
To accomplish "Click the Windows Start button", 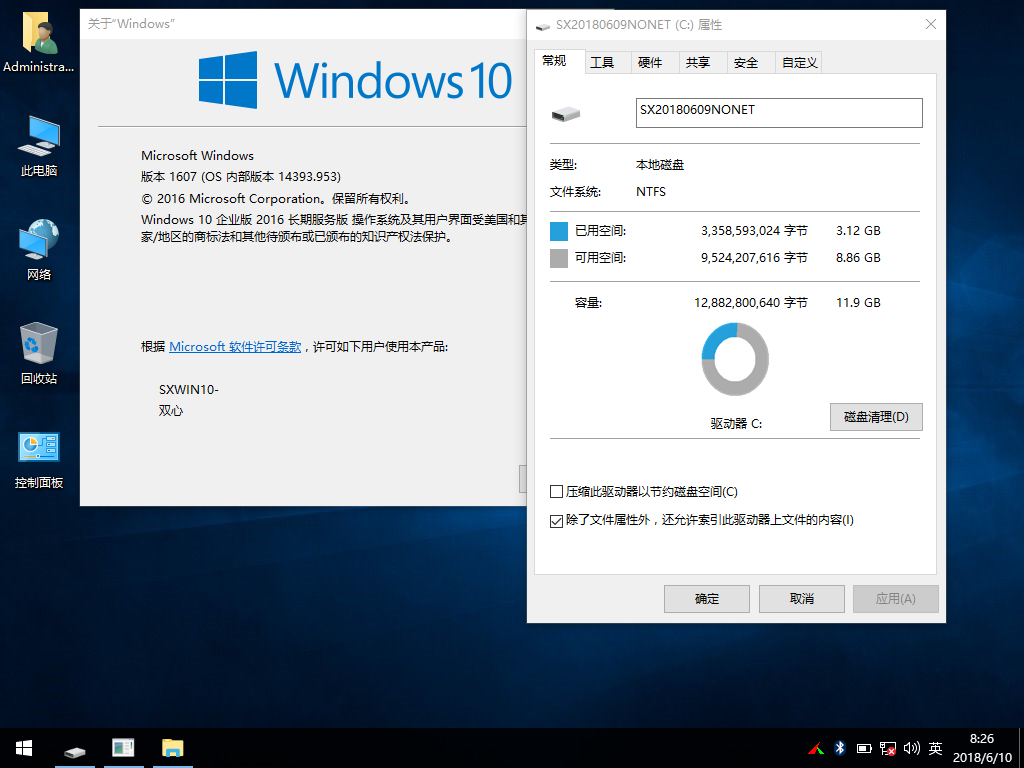I will [x=24, y=748].
